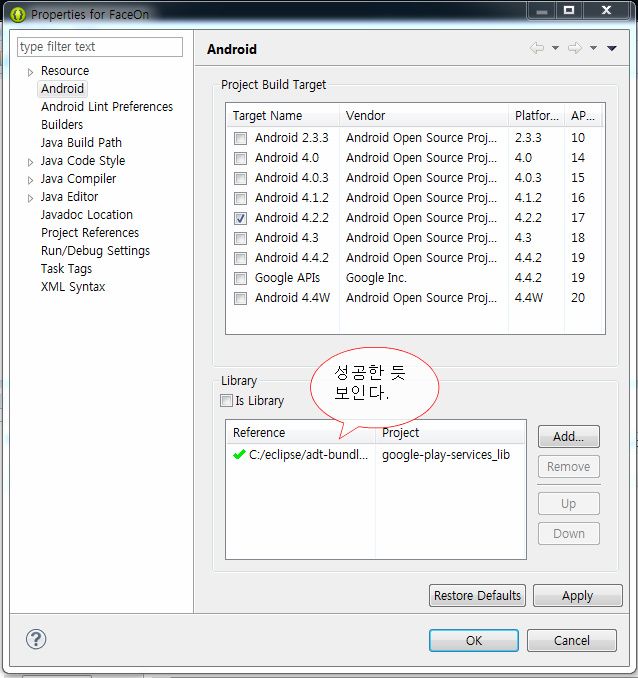Click the Platform column header
Viewport: 638px width, 678px height.
pyautogui.click(x=537, y=115)
